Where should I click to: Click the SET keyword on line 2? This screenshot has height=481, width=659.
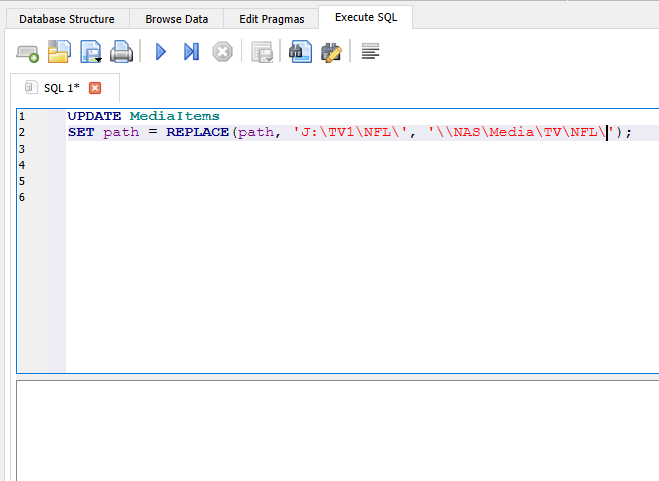point(81,132)
